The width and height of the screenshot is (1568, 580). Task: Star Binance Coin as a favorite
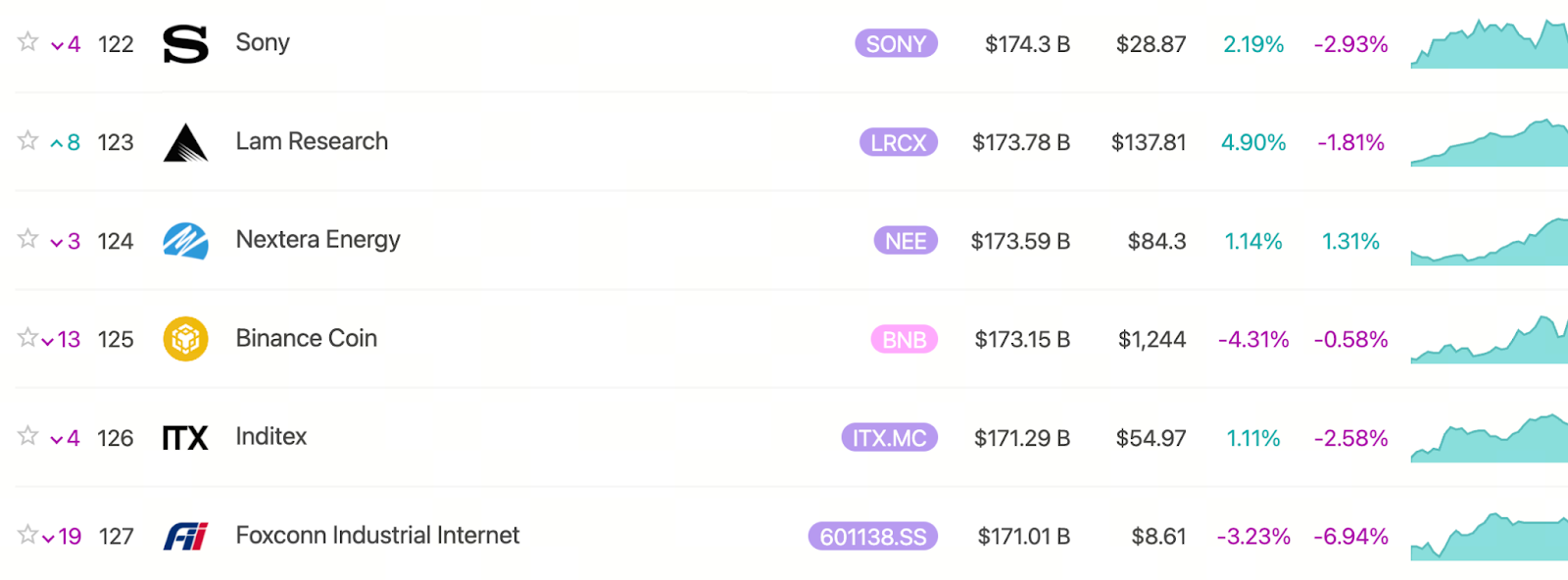tap(27, 337)
